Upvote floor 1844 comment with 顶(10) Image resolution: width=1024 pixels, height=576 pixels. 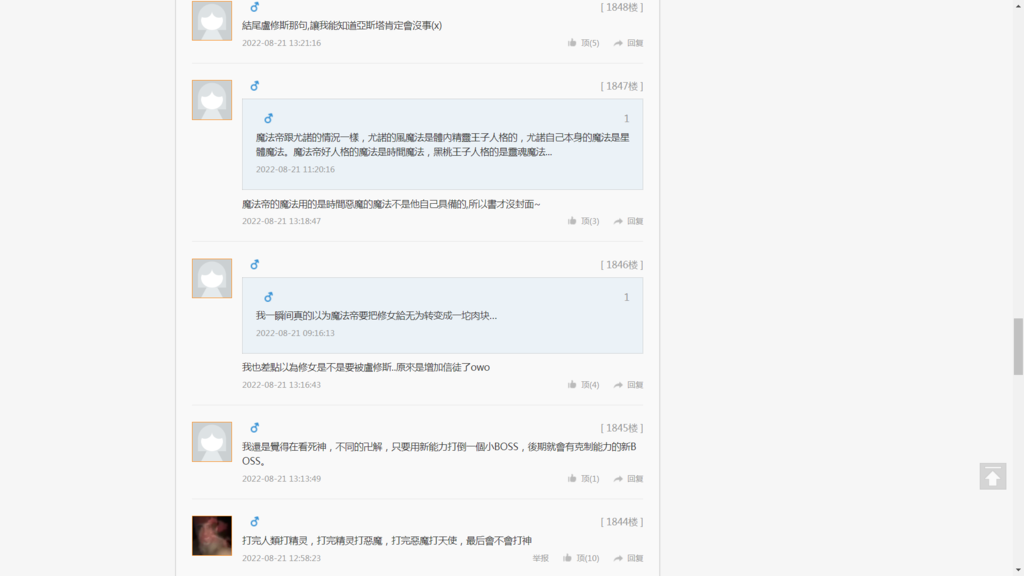tap(581, 558)
